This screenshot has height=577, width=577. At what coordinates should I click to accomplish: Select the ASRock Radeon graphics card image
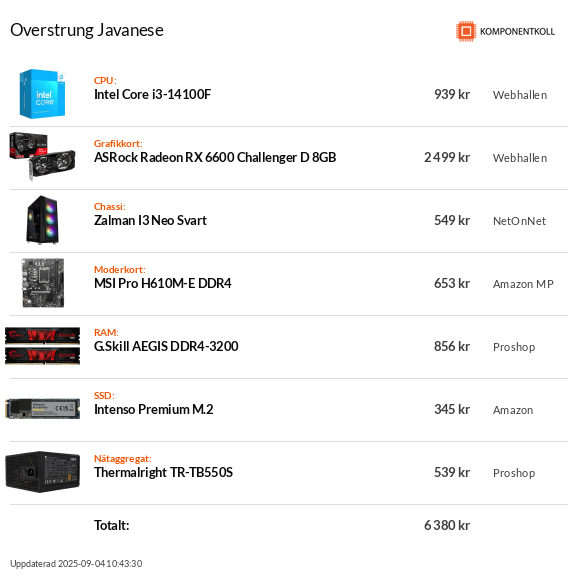pyautogui.click(x=42, y=157)
